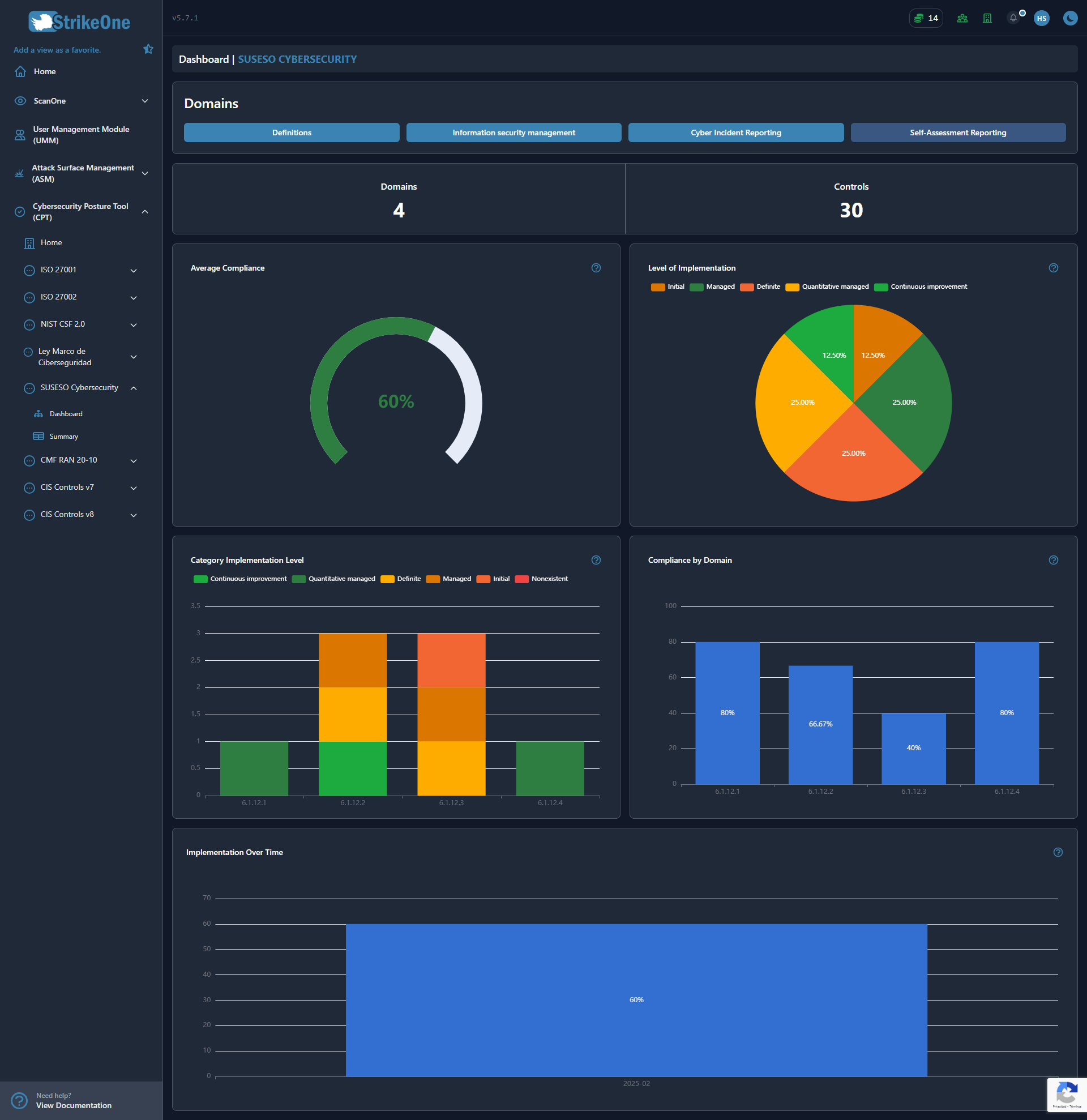Expand NIST CSF 2.0 chevron
The height and width of the screenshot is (1120, 1087).
click(x=133, y=324)
